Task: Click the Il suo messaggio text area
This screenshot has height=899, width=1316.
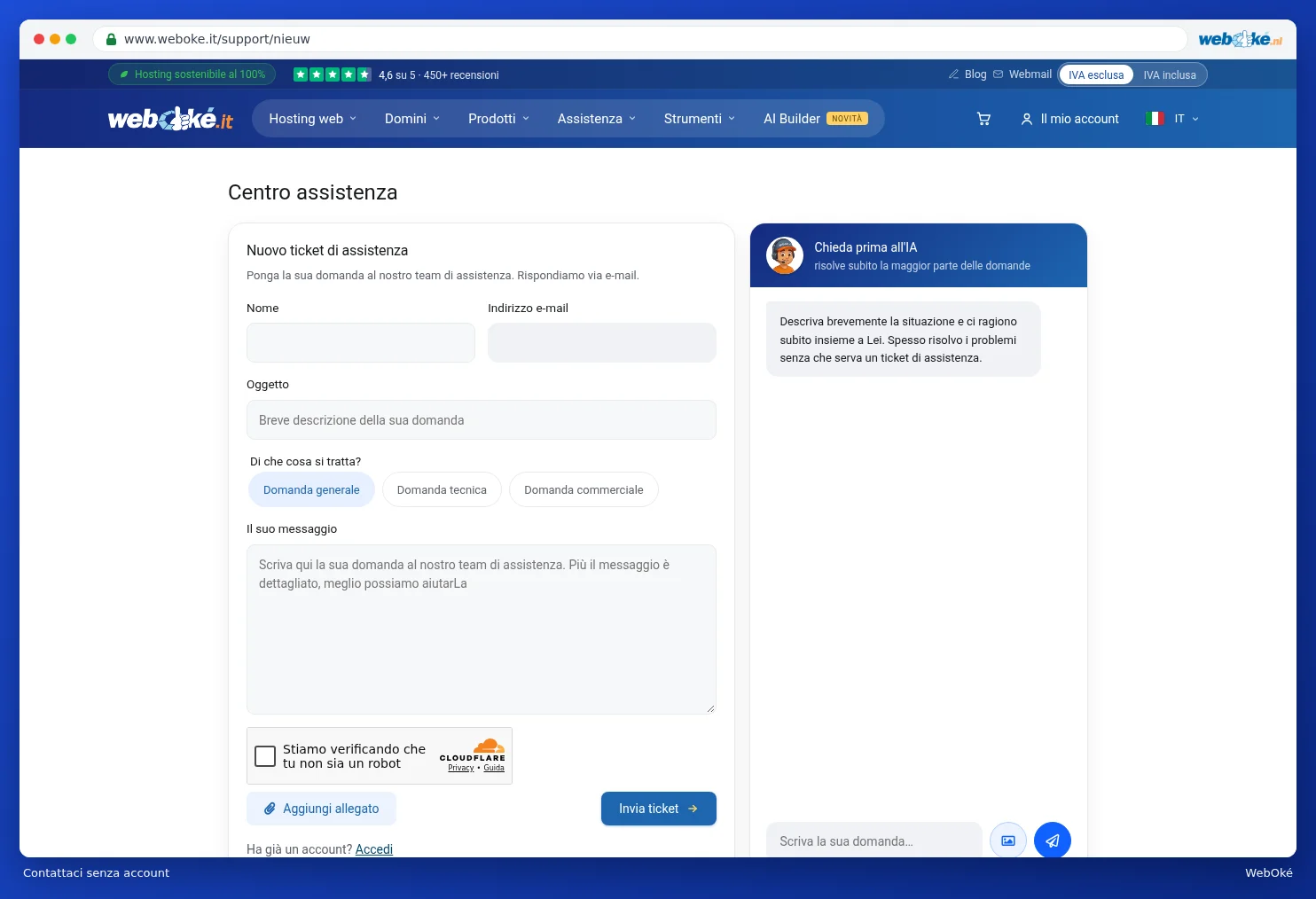Action: [482, 629]
